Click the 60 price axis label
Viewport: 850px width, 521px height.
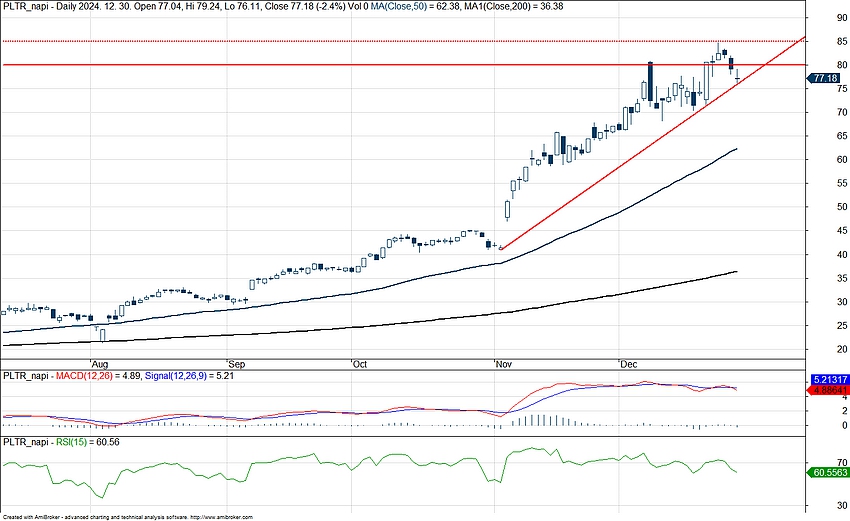click(842, 160)
